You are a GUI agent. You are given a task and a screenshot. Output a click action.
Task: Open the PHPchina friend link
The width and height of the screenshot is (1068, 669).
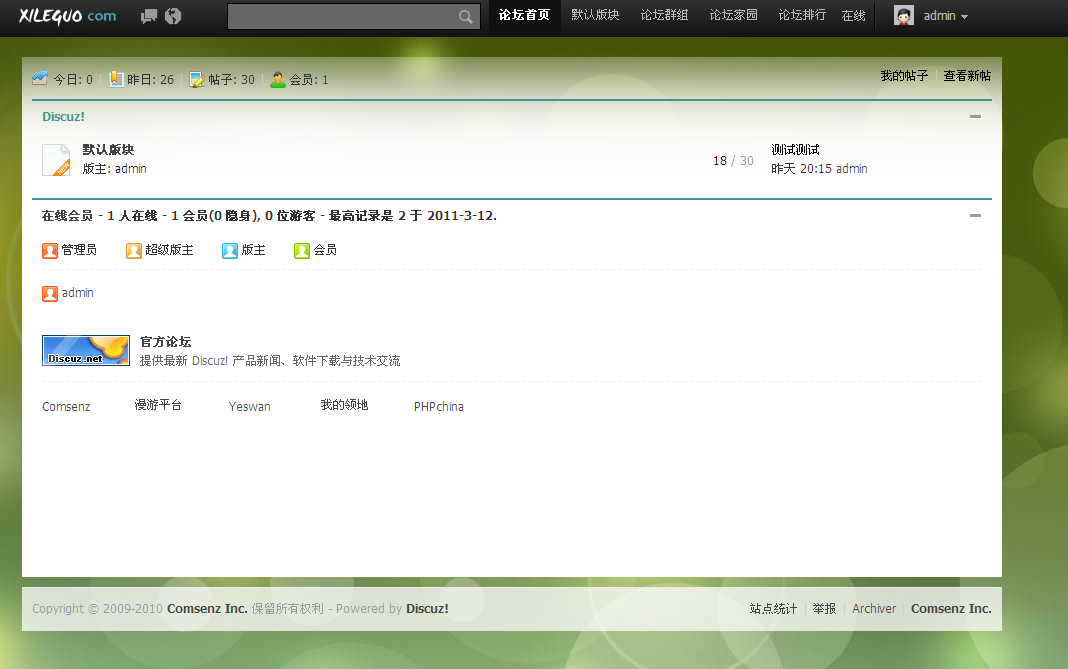pyautogui.click(x=439, y=407)
